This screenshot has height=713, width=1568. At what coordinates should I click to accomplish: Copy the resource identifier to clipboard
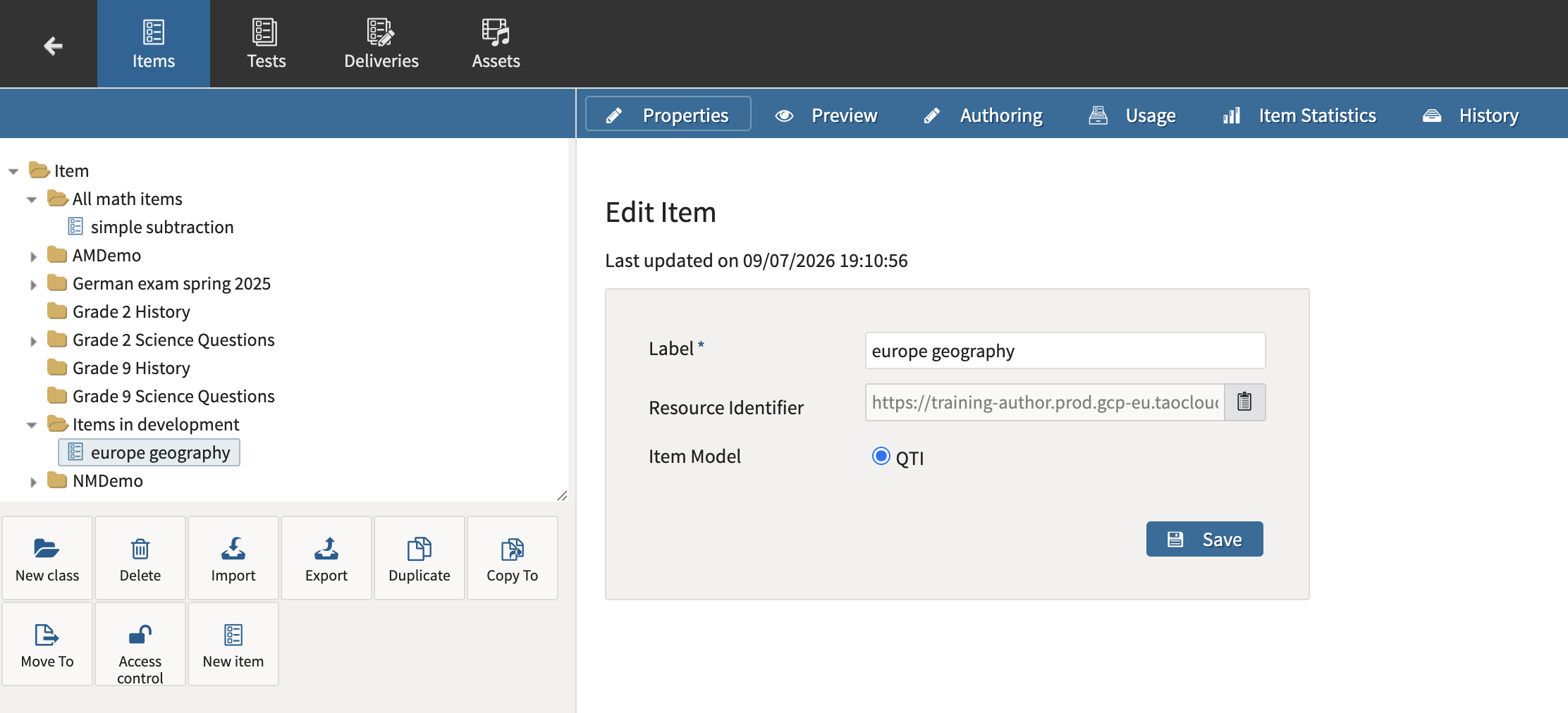click(1244, 402)
